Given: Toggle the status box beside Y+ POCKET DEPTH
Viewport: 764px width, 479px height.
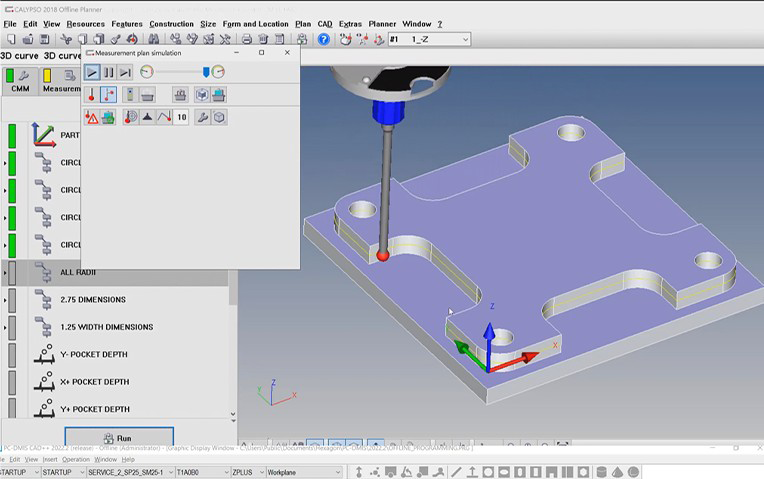Looking at the screenshot, I should pos(13,409).
